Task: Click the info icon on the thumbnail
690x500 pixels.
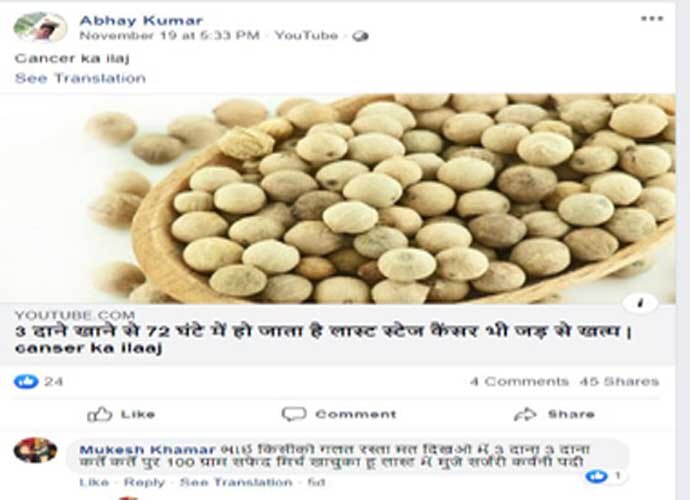Action: pyautogui.click(x=640, y=303)
